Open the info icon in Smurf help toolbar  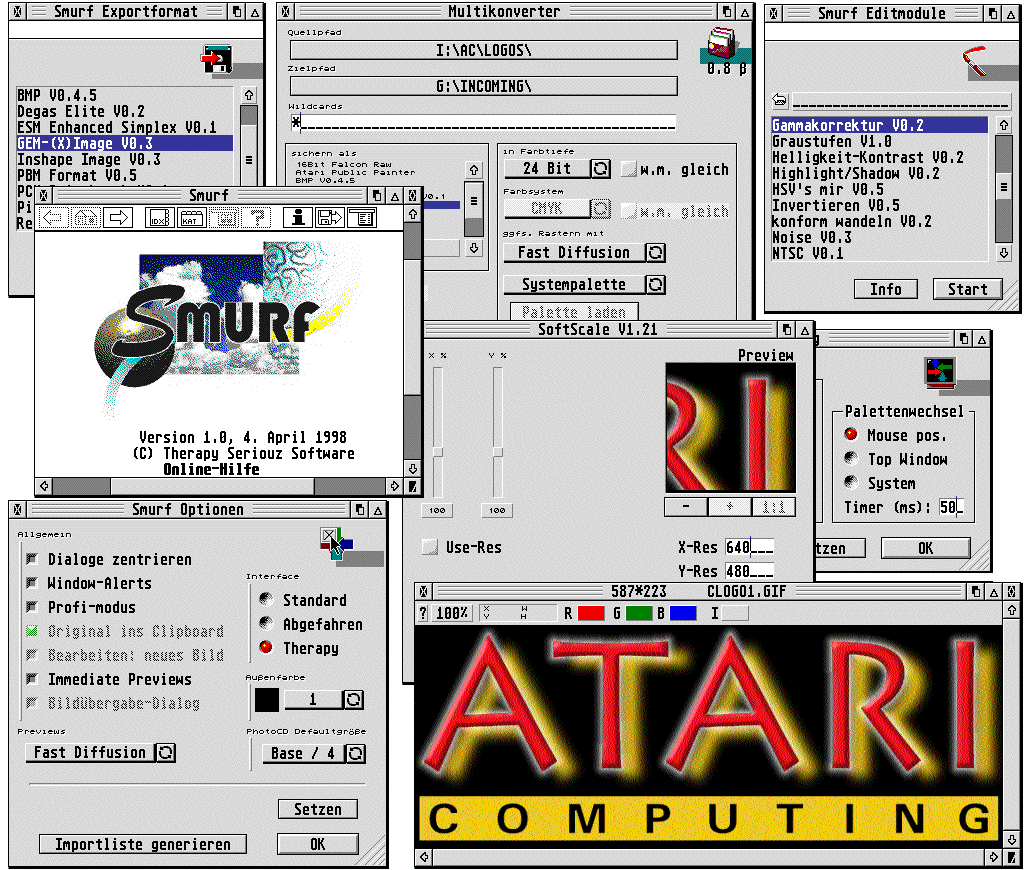click(x=298, y=218)
